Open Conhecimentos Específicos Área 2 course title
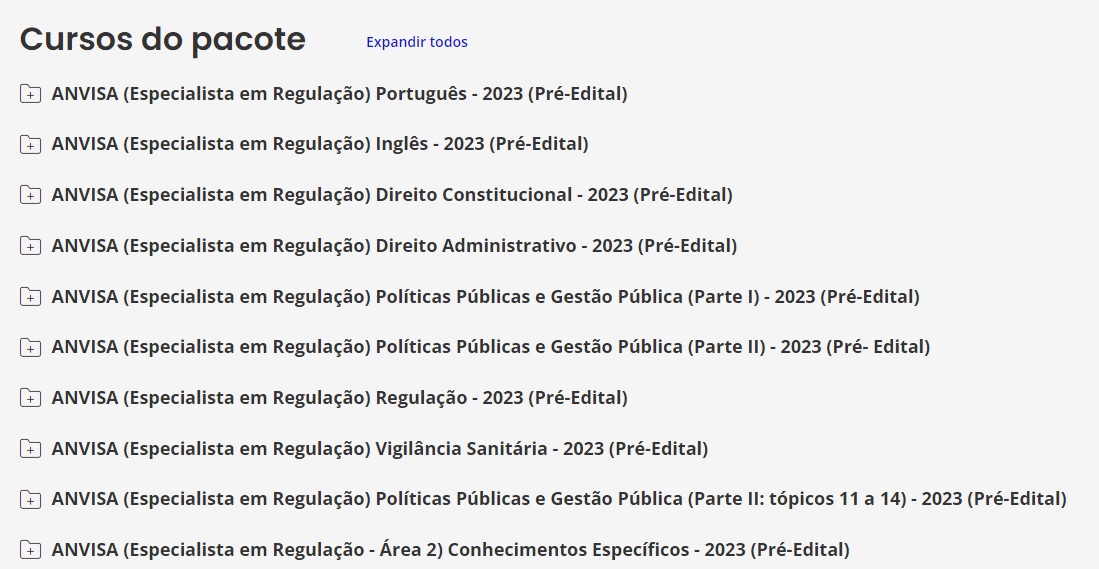 (x=450, y=550)
